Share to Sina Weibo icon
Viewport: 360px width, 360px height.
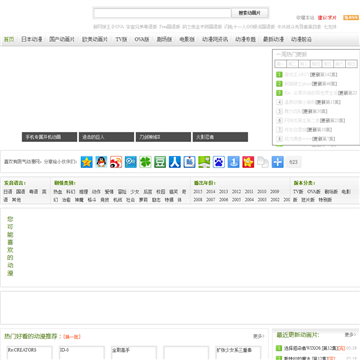[x=116, y=162]
